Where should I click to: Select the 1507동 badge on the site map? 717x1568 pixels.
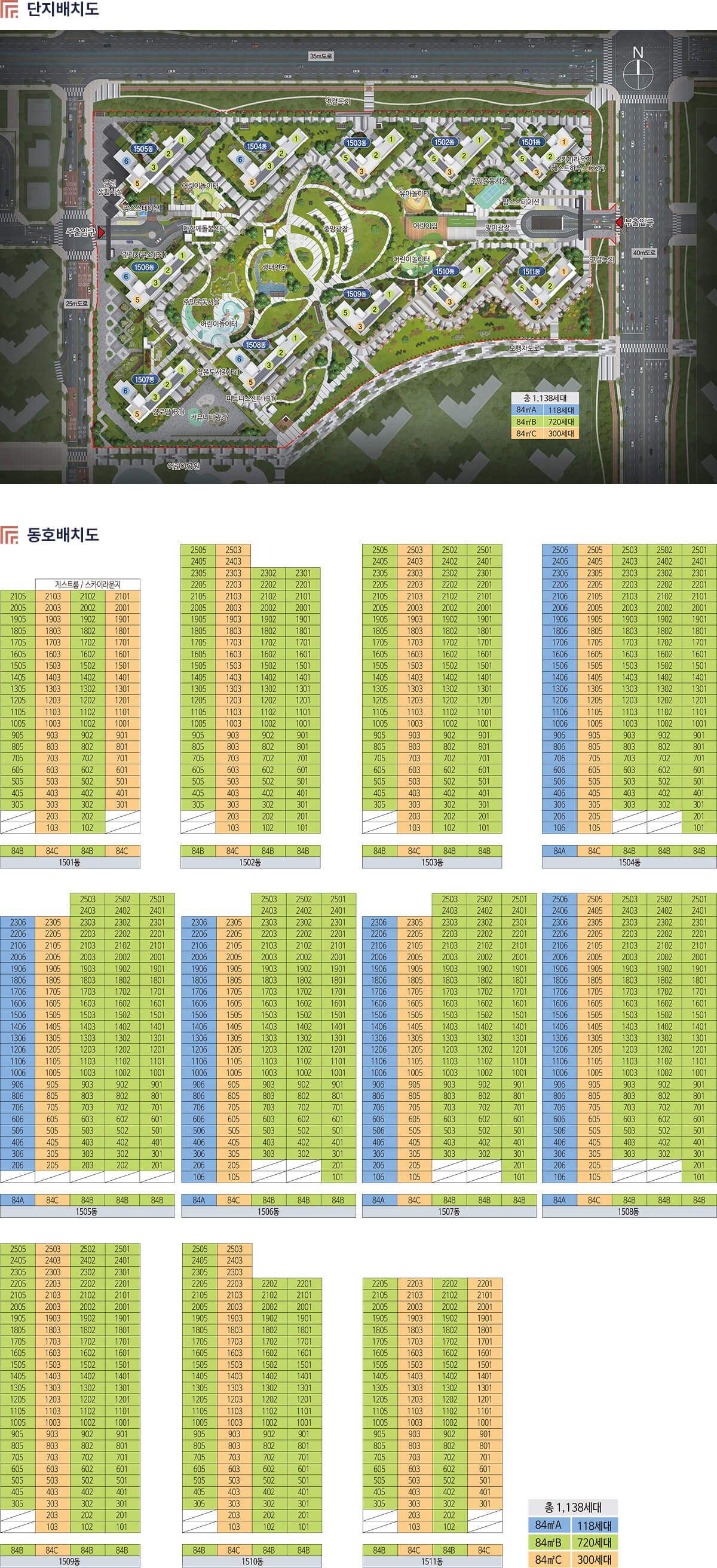pyautogui.click(x=144, y=379)
